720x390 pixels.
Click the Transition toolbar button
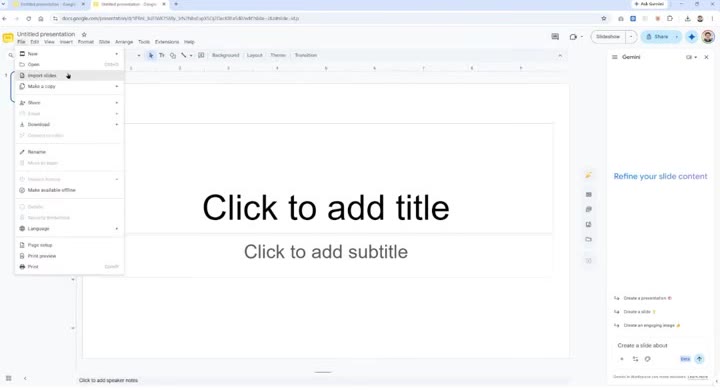pos(306,56)
